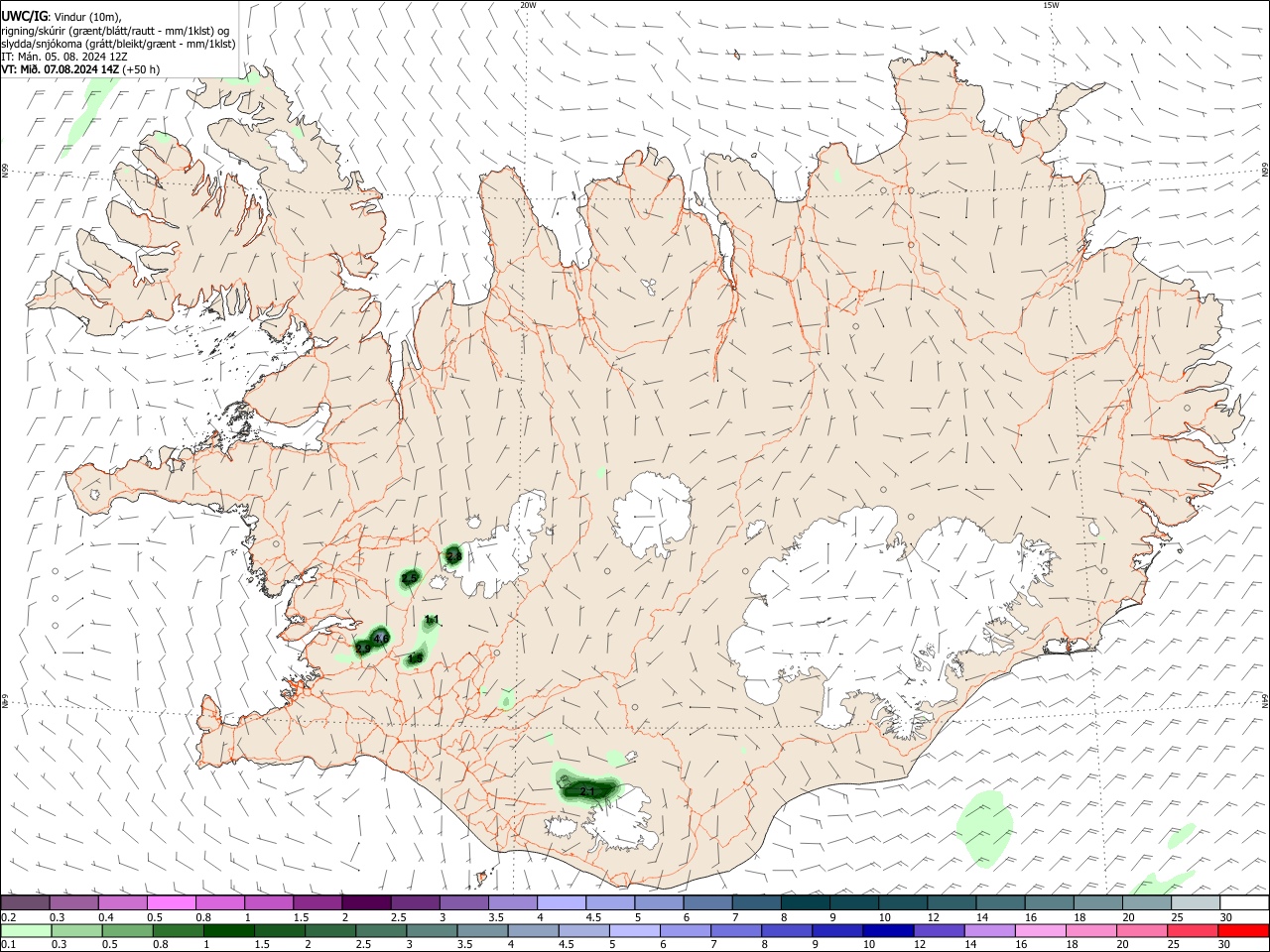Click the 2.5 precipitation value on map
The width and height of the screenshot is (1270, 952).
click(x=409, y=577)
